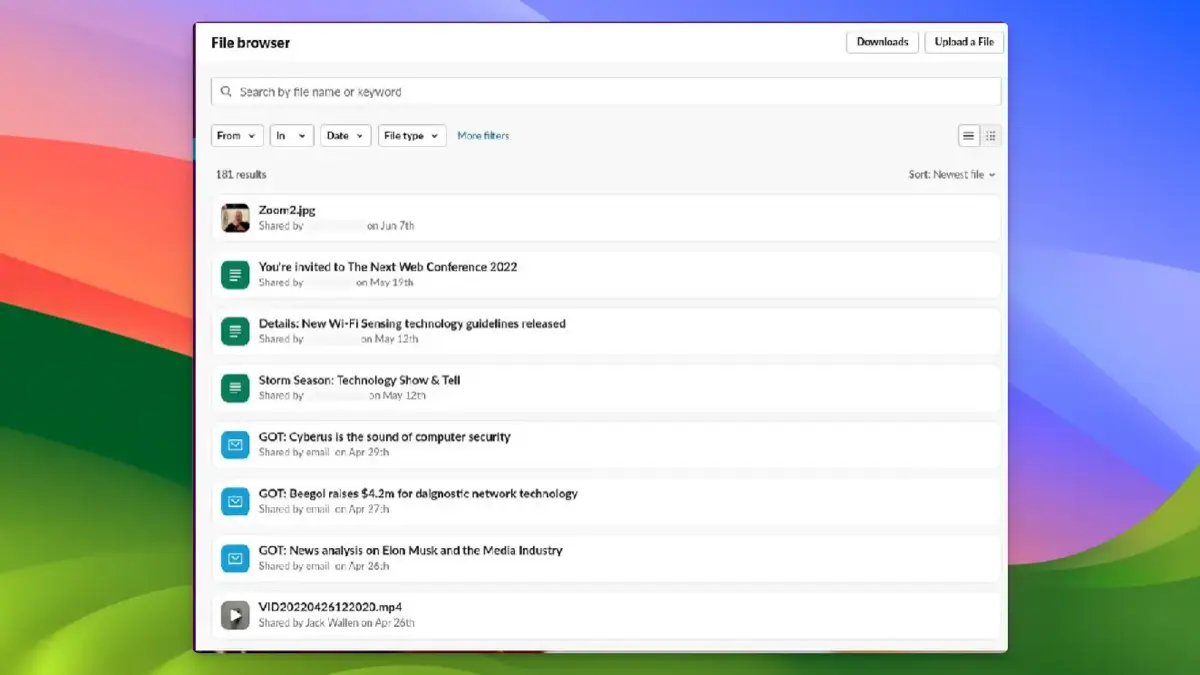Viewport: 1200px width, 675px height.
Task: Click the More filters link
Action: pyautogui.click(x=483, y=135)
